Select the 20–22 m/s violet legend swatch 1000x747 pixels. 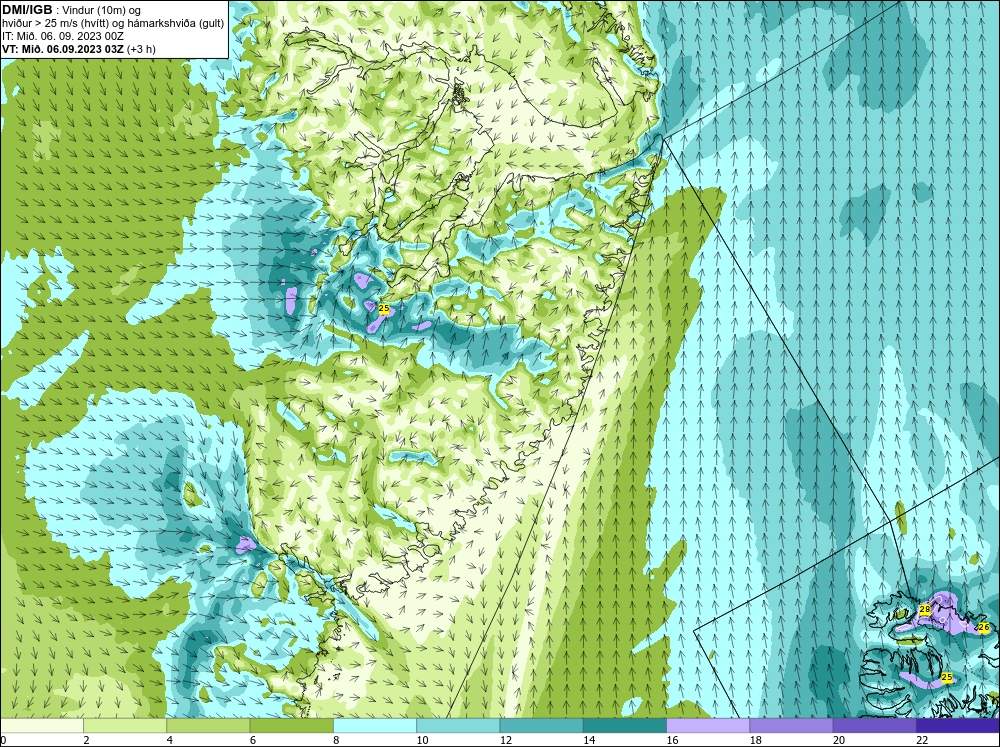(874, 725)
